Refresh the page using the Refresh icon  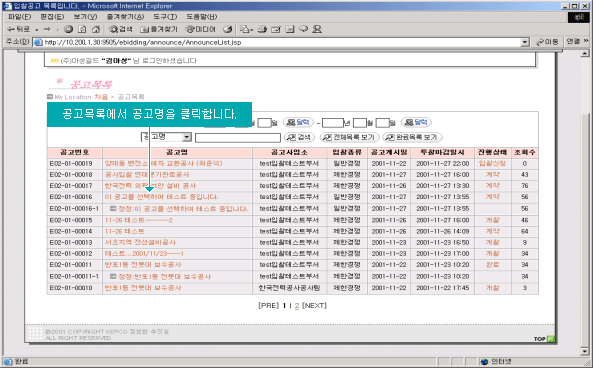tap(82, 29)
